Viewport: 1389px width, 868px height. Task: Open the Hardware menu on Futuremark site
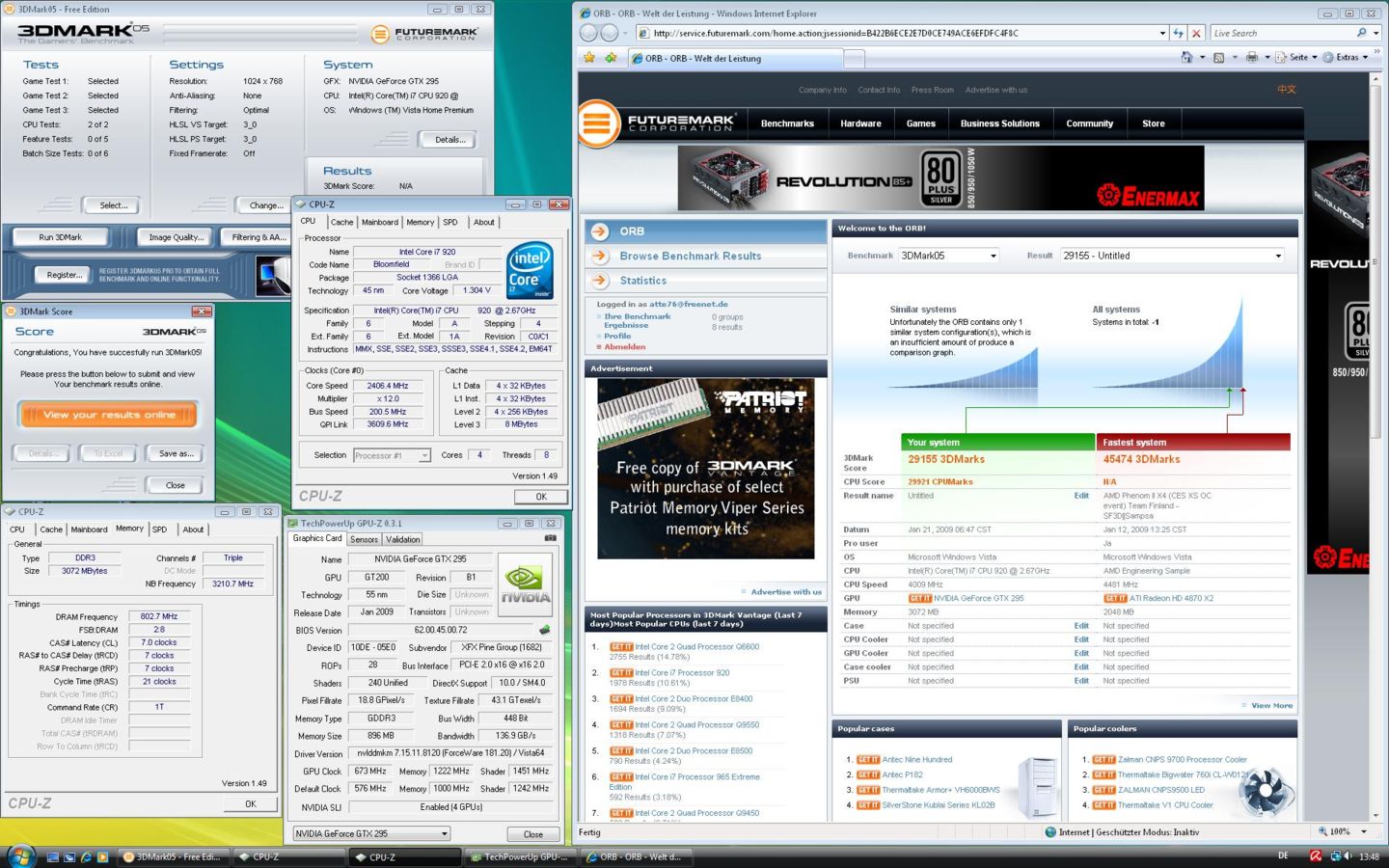[x=860, y=123]
